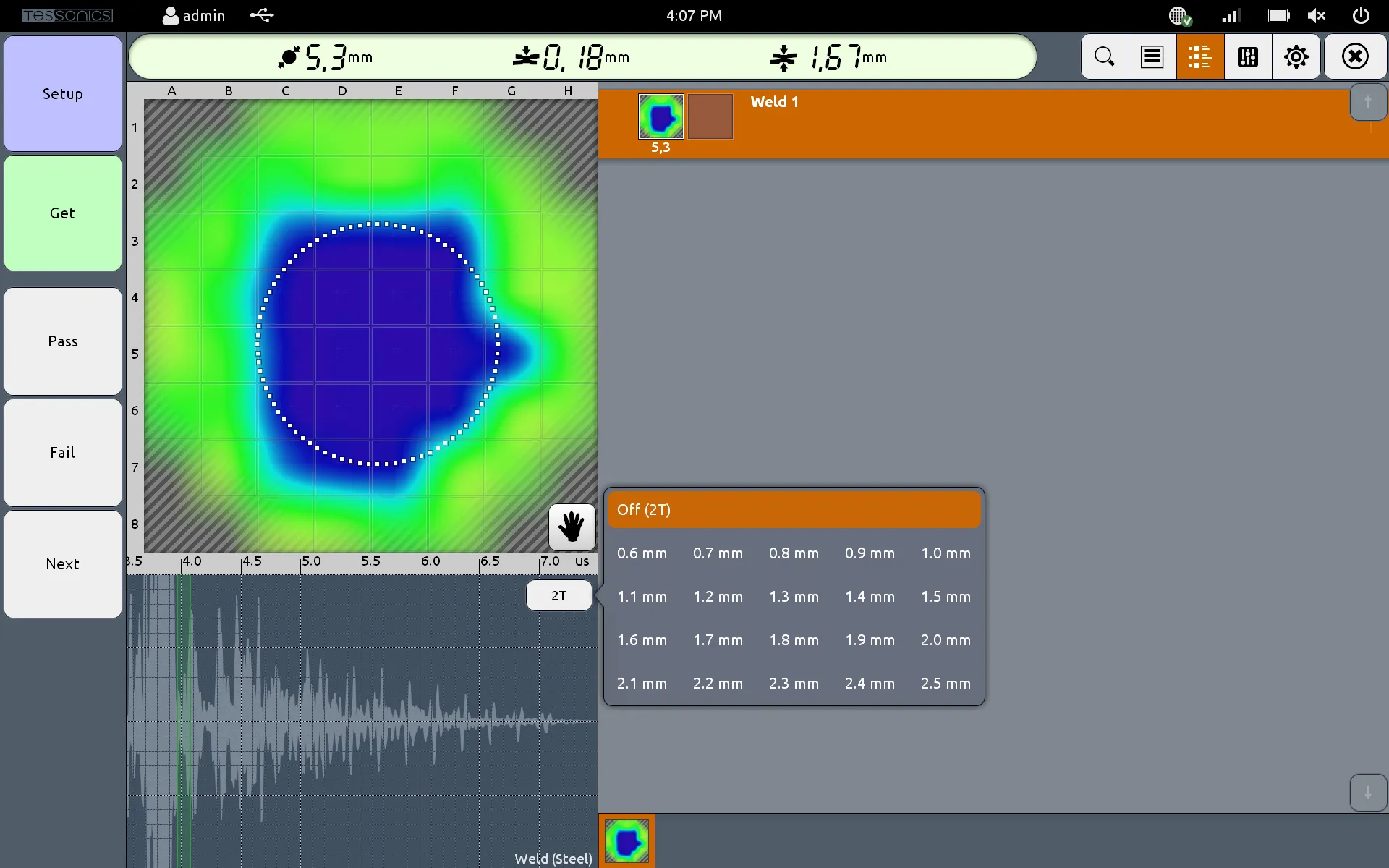Click the Weld 1 result thumbnail
The height and width of the screenshot is (868, 1389).
click(x=660, y=116)
